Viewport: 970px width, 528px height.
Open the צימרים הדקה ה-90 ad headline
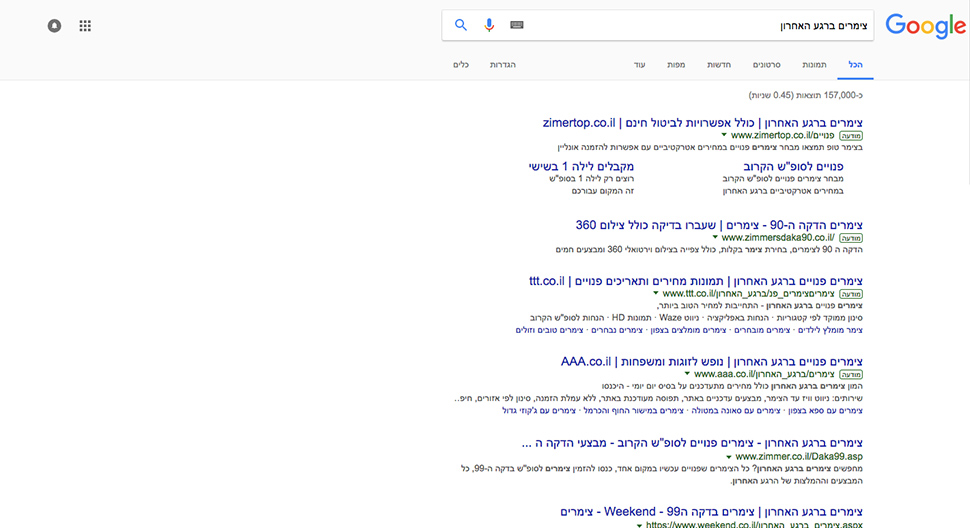coord(719,225)
